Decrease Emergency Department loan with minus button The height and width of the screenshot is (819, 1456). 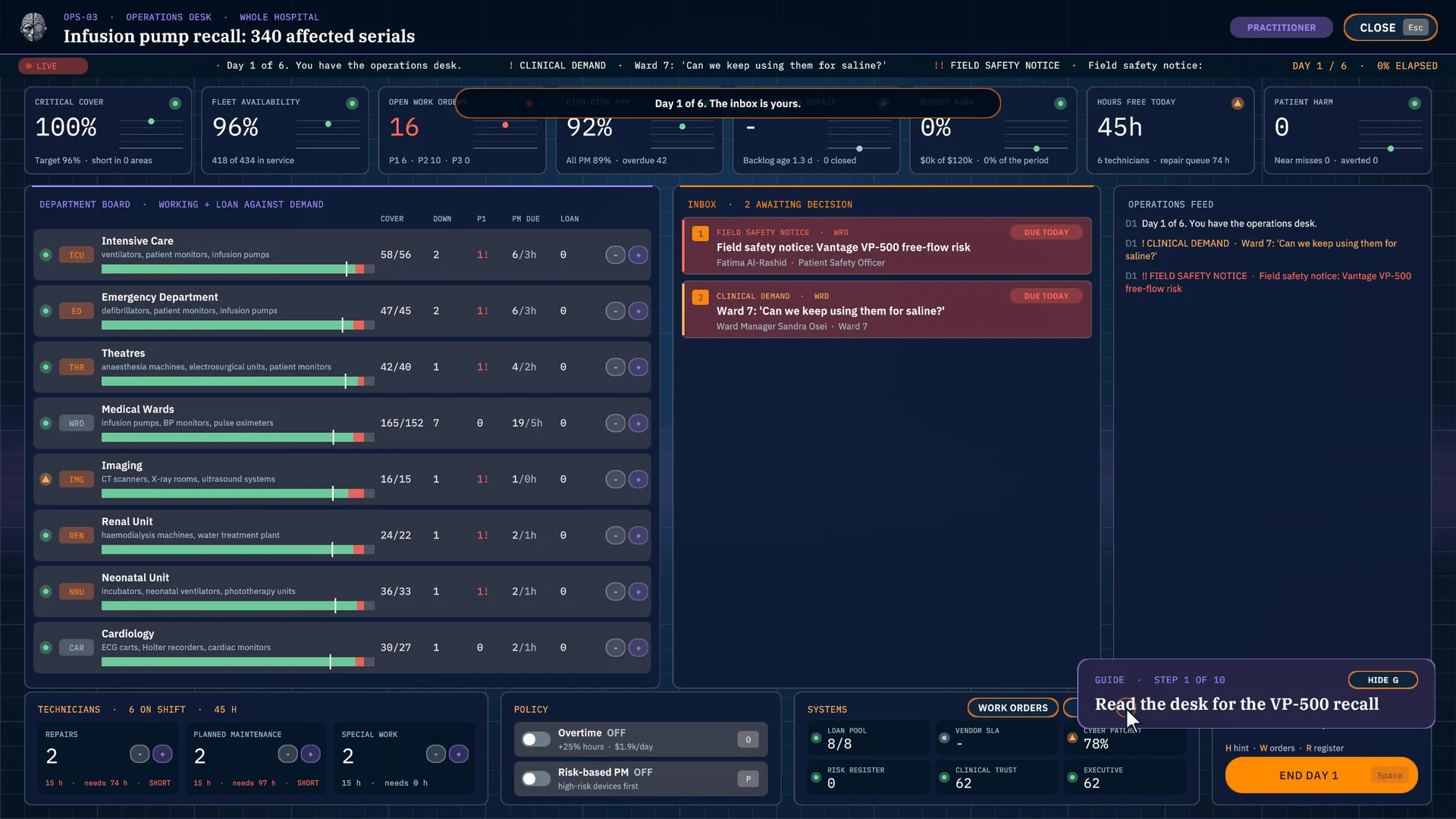click(616, 311)
